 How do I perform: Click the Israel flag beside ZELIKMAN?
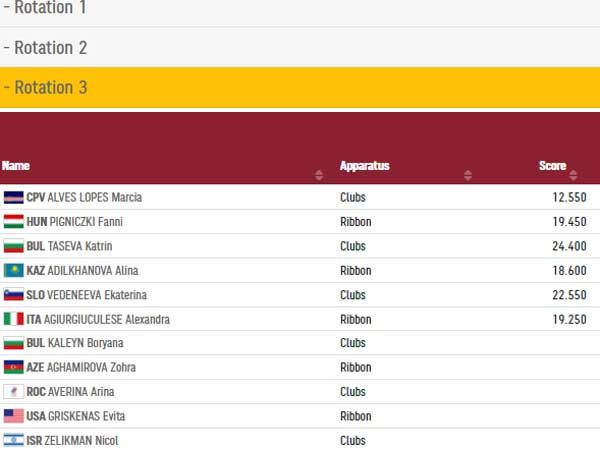[13, 440]
